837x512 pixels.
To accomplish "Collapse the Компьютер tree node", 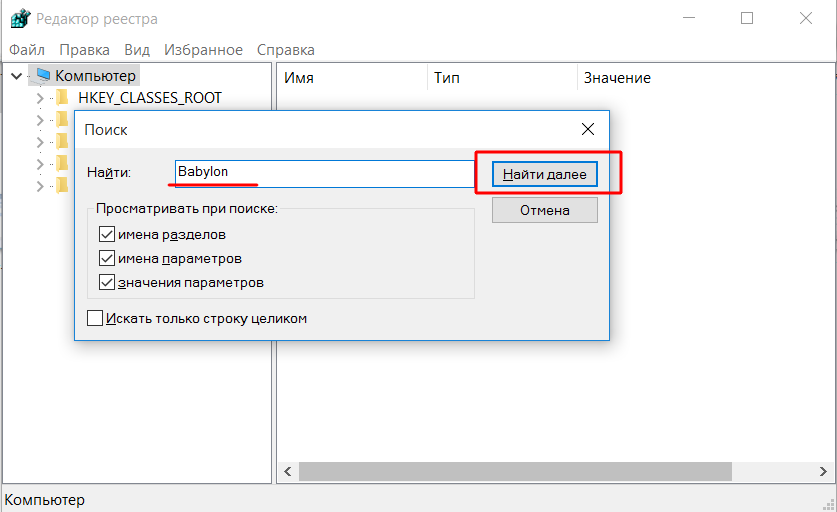I will click(x=16, y=76).
